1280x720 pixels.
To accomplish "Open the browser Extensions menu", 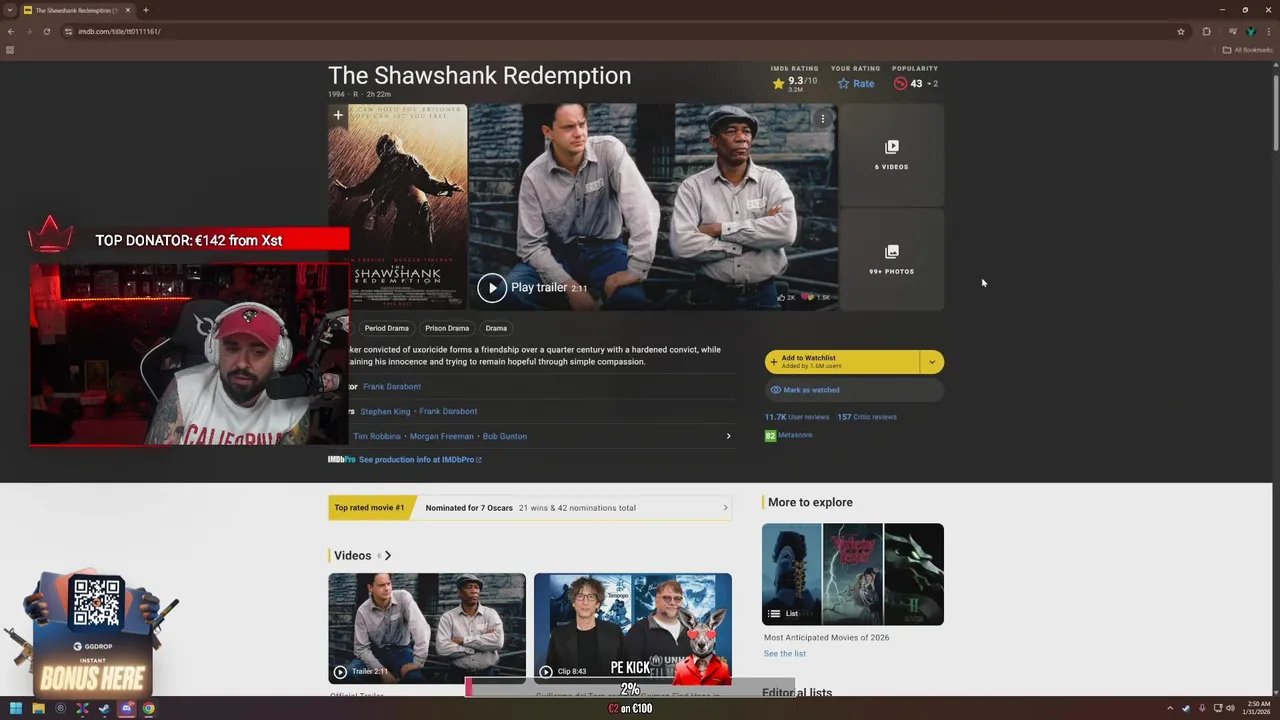I will coord(1206,31).
